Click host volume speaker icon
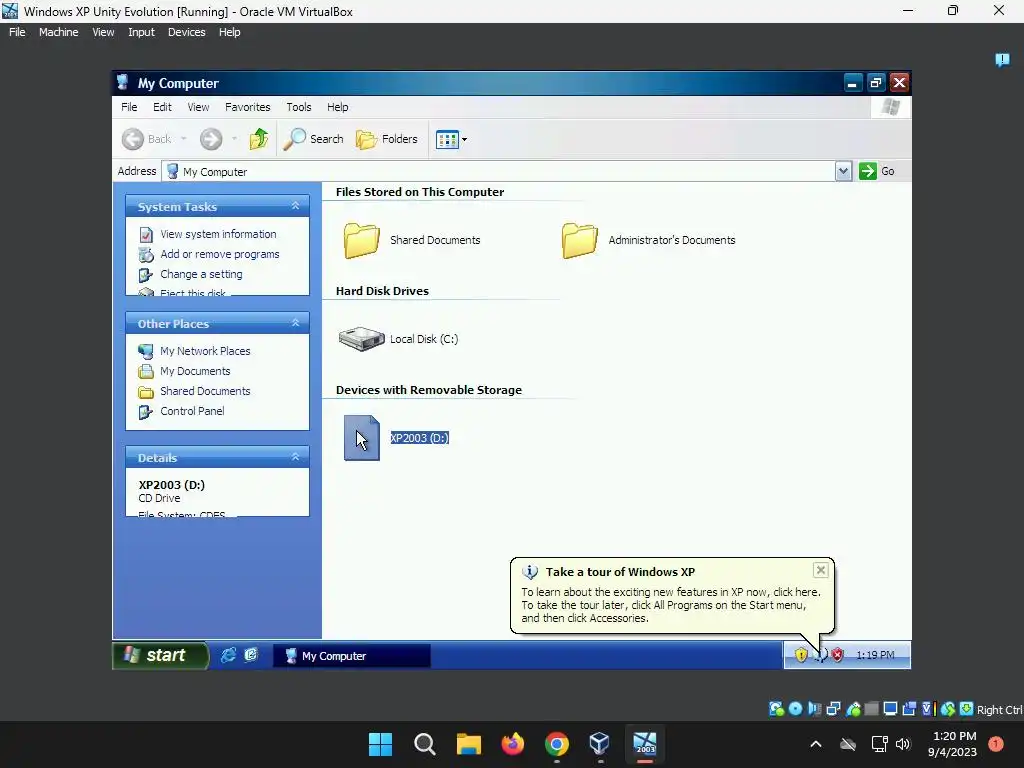This screenshot has height=768, width=1024. coord(903,744)
